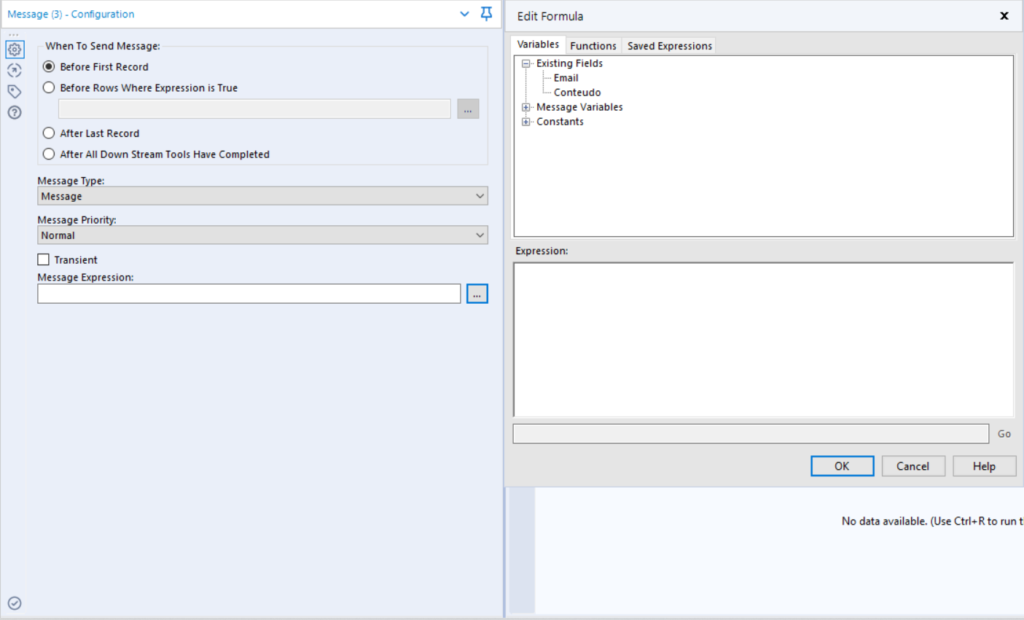The height and width of the screenshot is (620, 1024).
Task: Collapse the Existing Fields tree node
Action: pos(526,63)
